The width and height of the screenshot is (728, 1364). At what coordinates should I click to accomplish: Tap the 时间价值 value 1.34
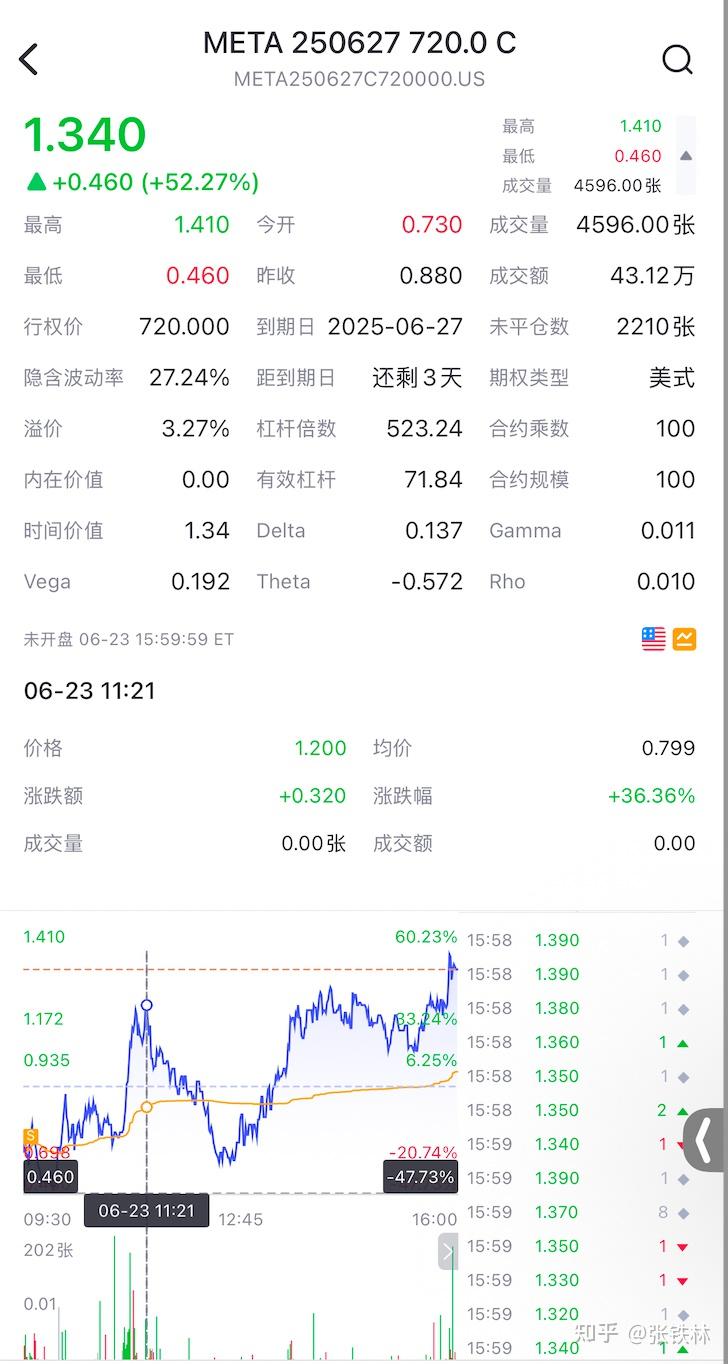[x=207, y=531]
